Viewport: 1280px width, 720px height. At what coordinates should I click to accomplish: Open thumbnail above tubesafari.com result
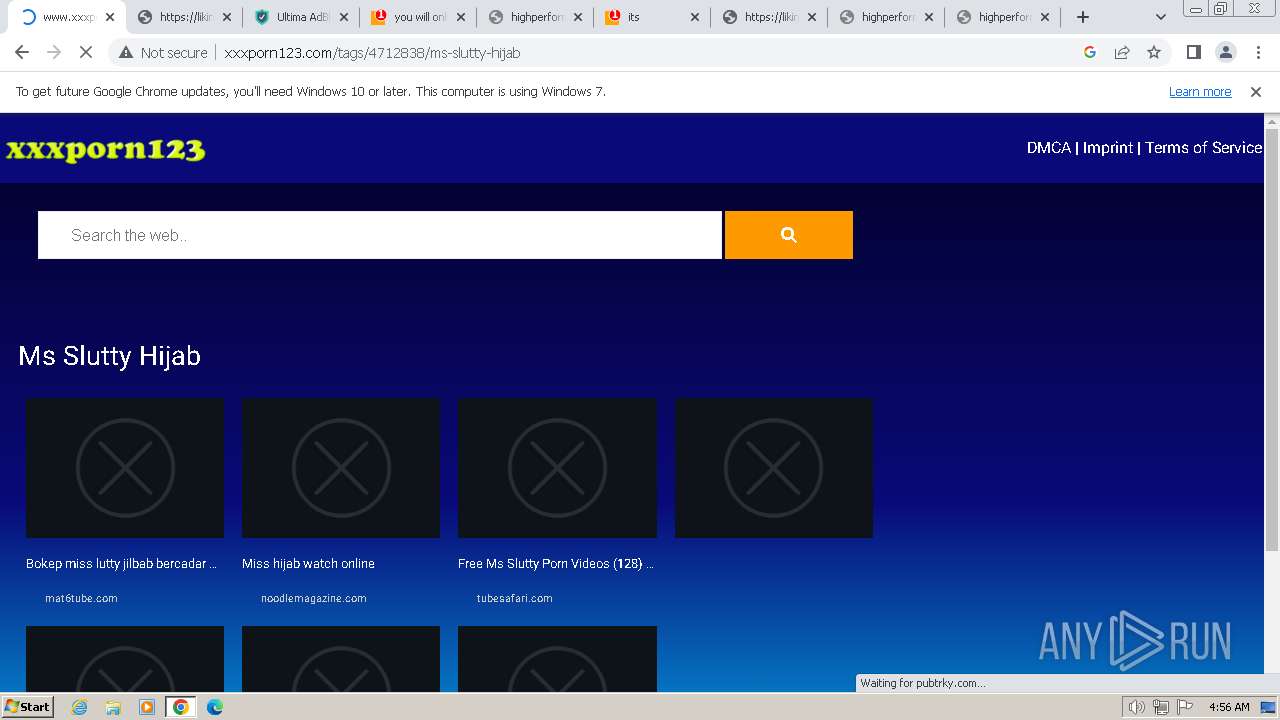click(557, 468)
